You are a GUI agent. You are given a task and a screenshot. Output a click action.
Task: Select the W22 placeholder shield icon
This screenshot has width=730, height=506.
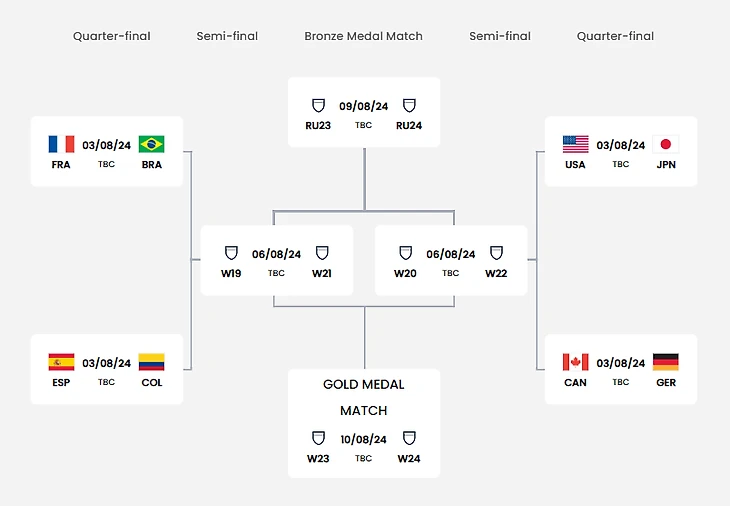497,253
